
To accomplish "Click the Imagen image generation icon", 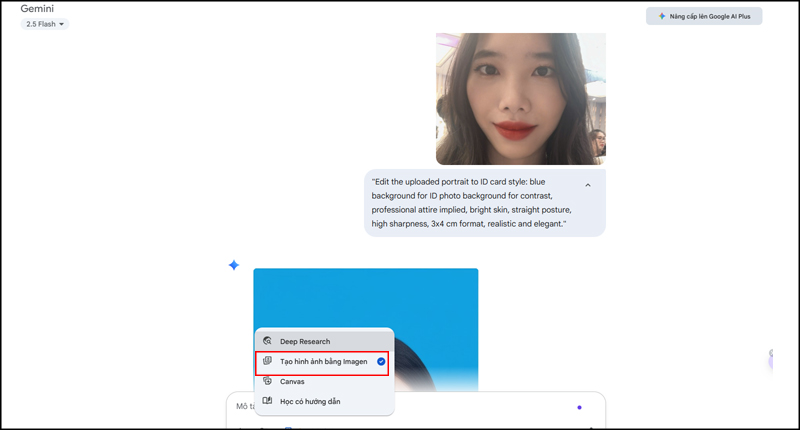I will (267, 361).
